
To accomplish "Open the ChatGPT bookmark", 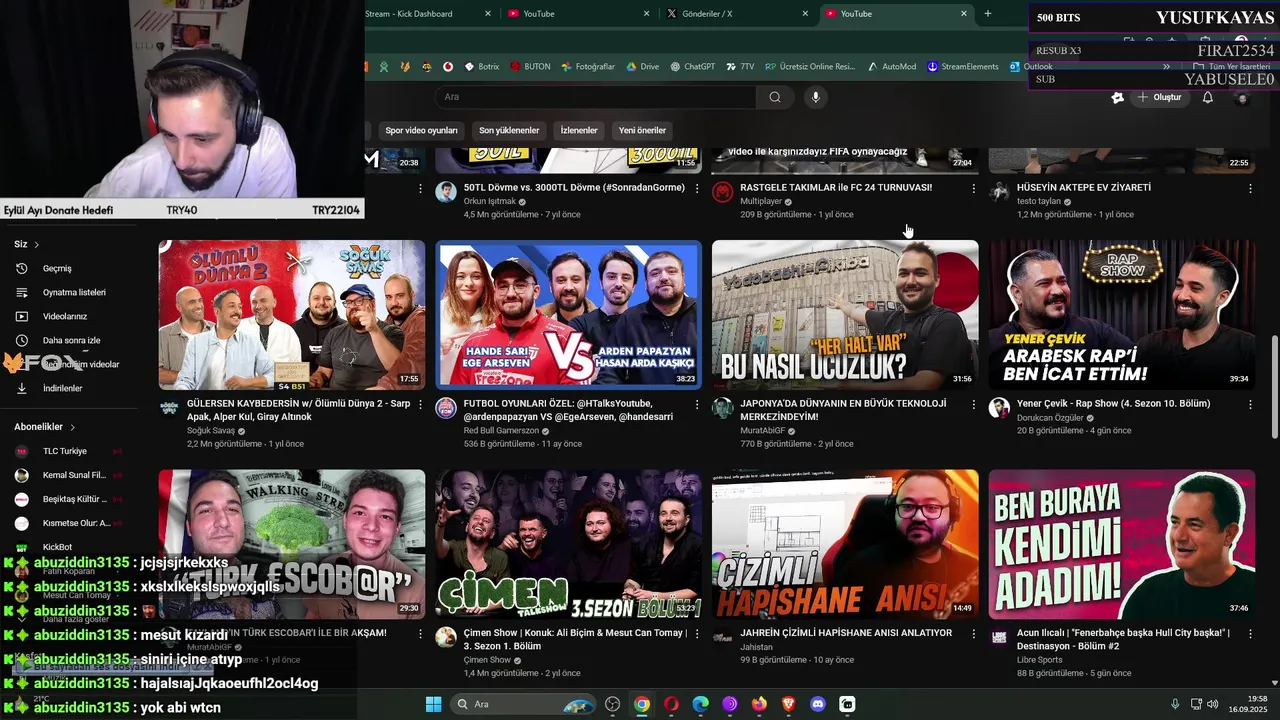I will 693,67.
